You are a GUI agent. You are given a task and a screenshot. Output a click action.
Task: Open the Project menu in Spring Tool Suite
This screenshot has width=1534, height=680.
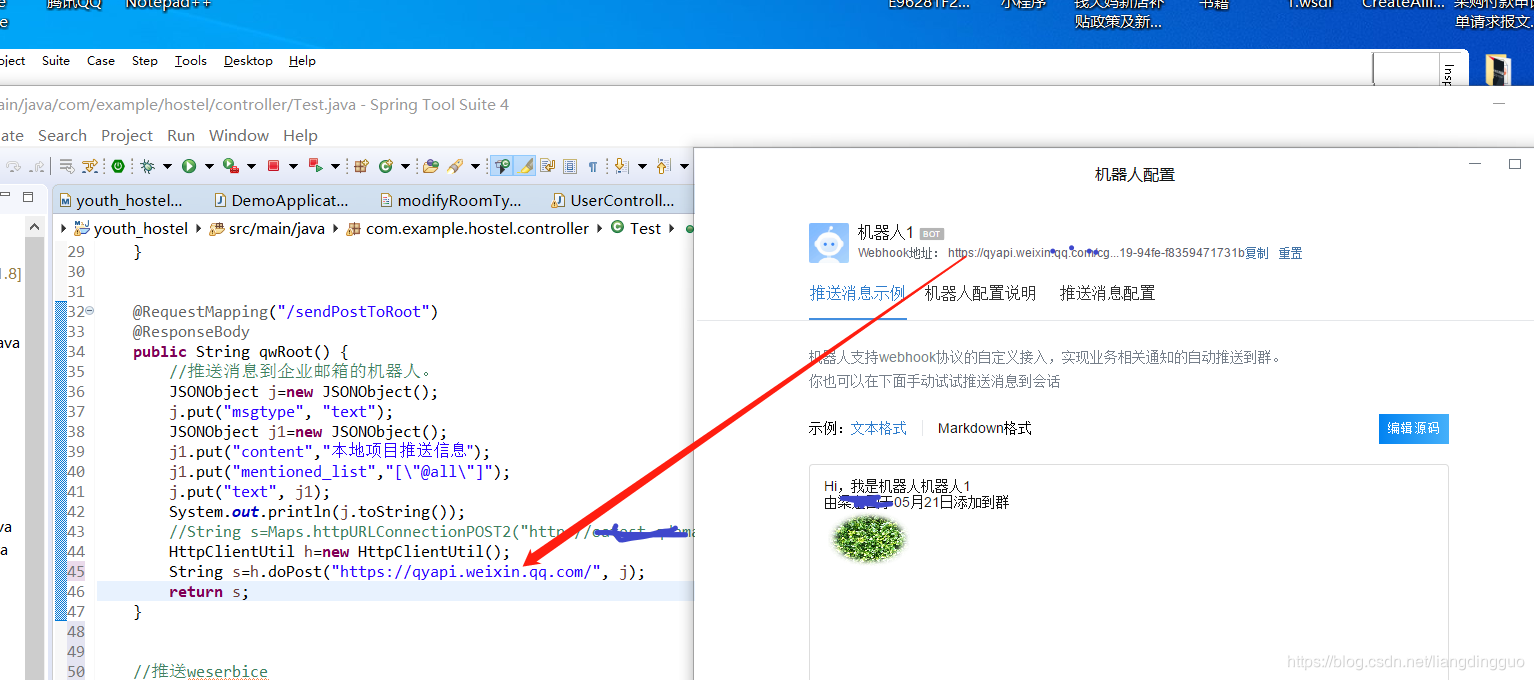pos(127,135)
